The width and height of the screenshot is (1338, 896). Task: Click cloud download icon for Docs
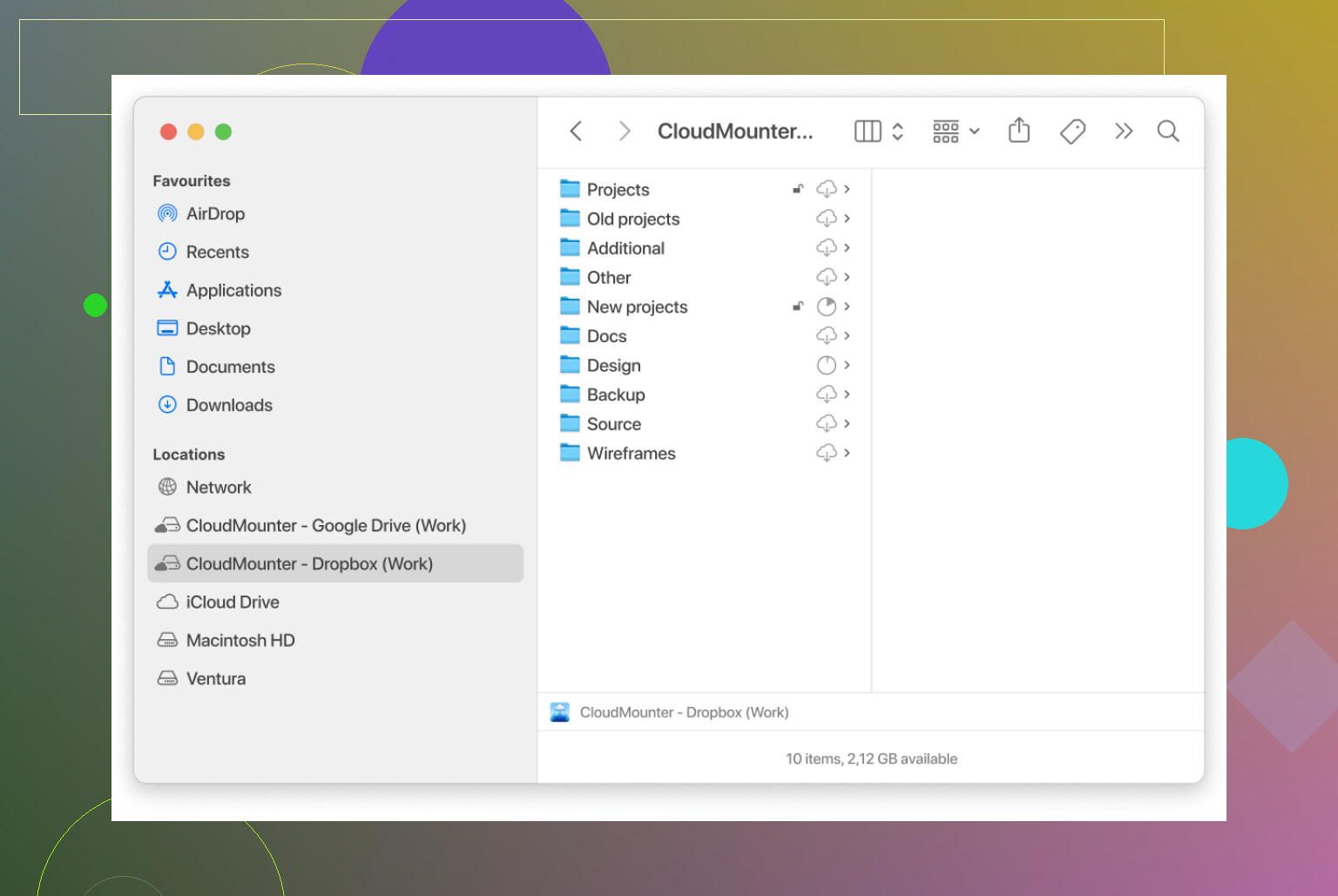click(x=827, y=336)
